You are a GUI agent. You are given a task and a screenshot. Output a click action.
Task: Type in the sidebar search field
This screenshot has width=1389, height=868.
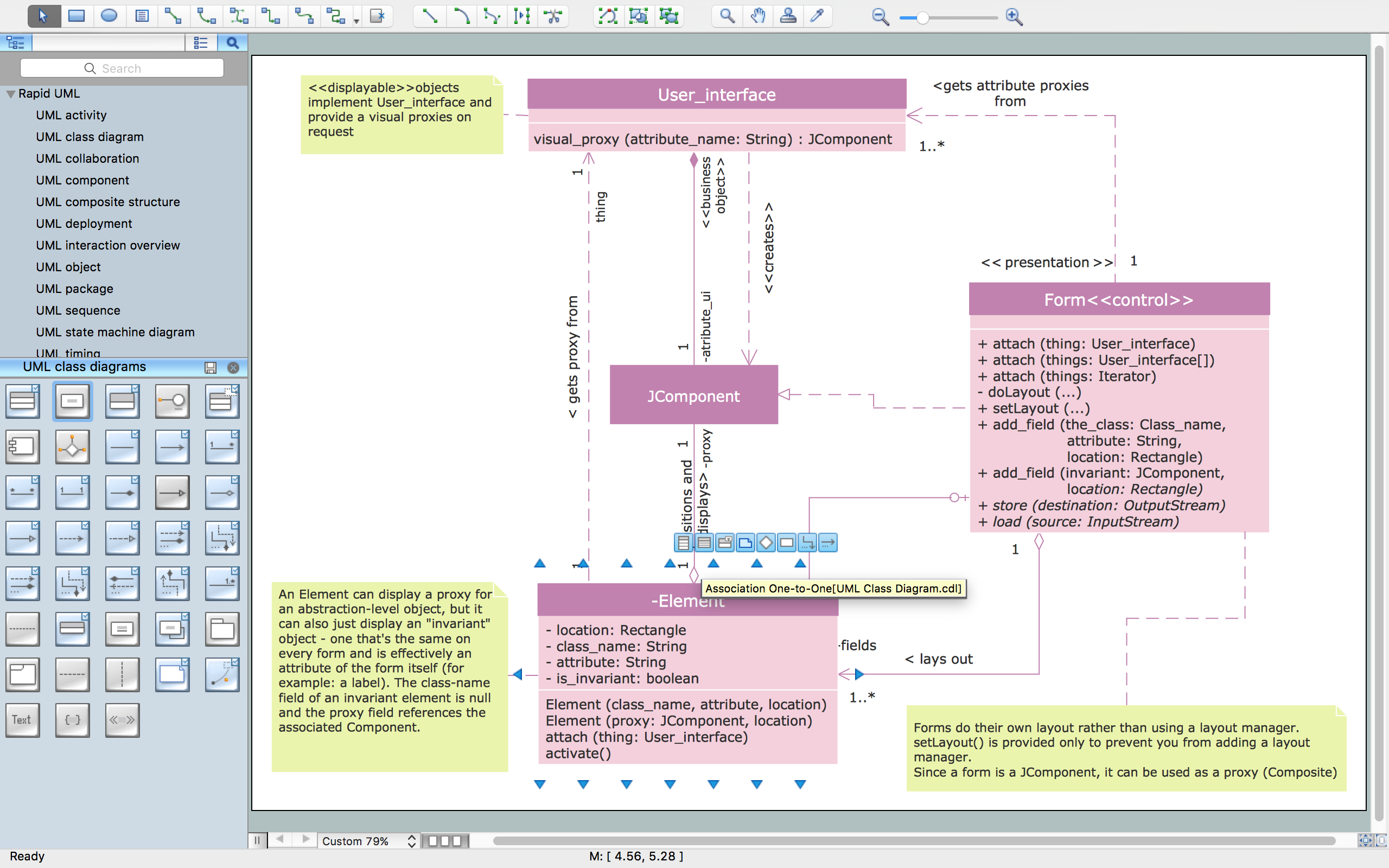pyautogui.click(x=123, y=68)
